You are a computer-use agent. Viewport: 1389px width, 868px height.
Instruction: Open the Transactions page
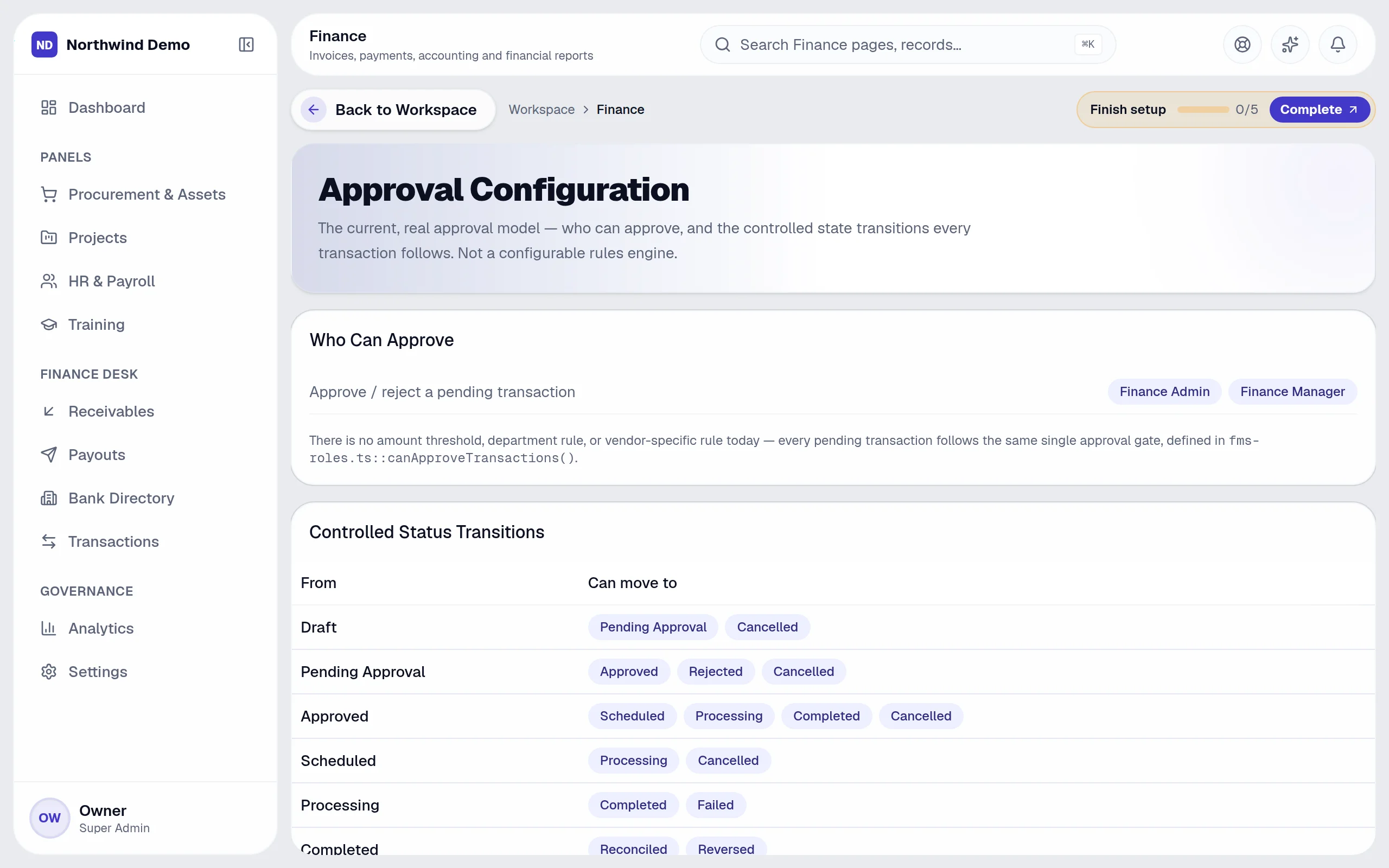pyautogui.click(x=145, y=541)
